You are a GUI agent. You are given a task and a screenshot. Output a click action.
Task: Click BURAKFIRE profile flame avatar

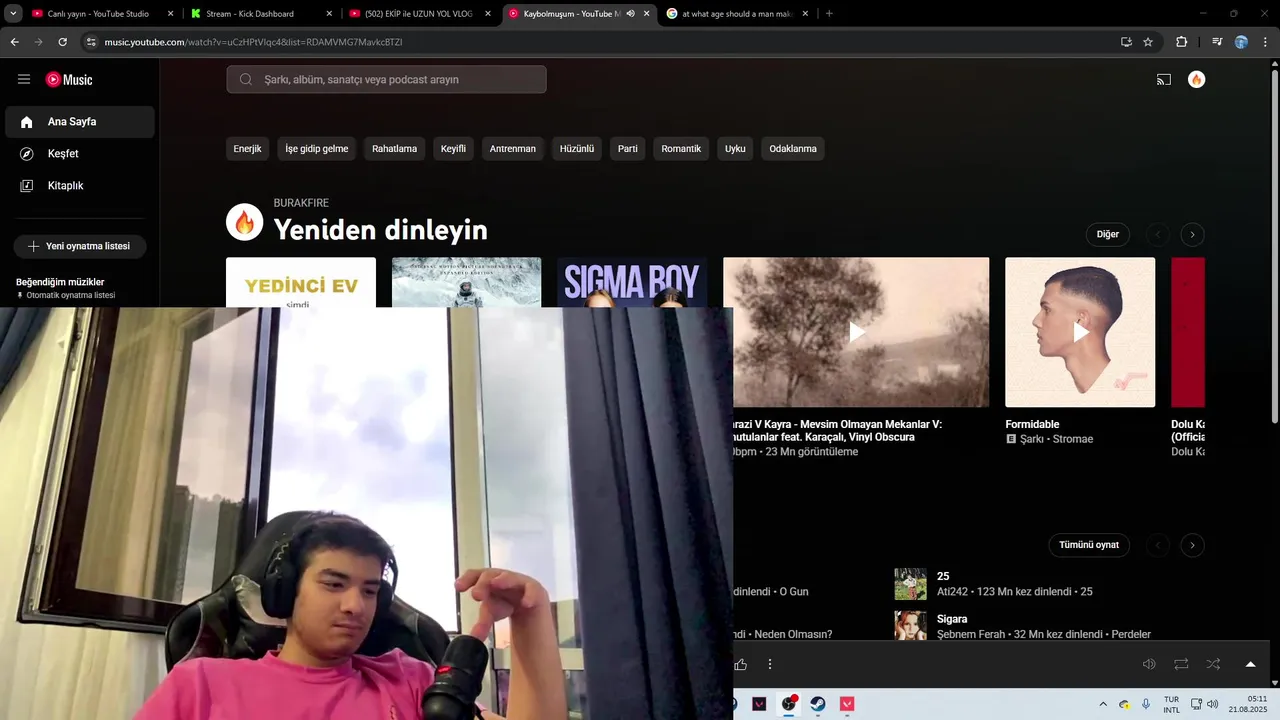point(245,222)
